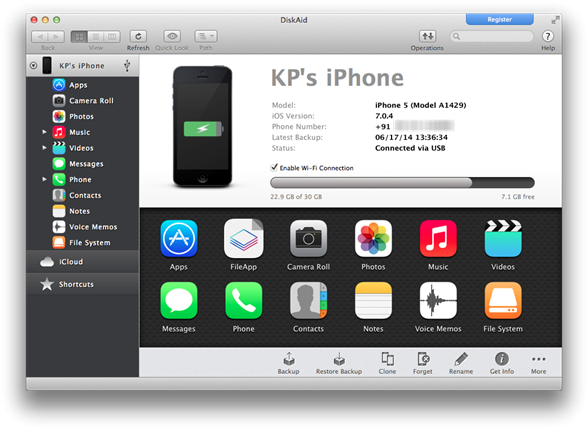This screenshot has height=428, width=587.
Task: Open the Path dropdown
Action: (x=206, y=36)
